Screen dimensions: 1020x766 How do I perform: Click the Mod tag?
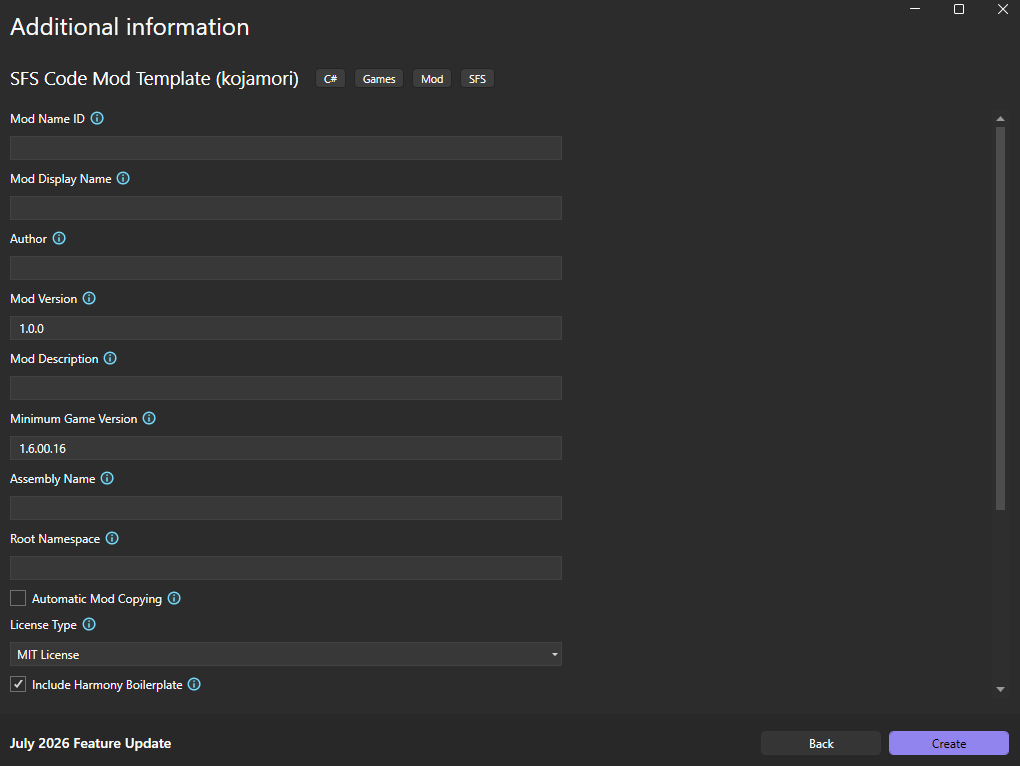pos(432,79)
